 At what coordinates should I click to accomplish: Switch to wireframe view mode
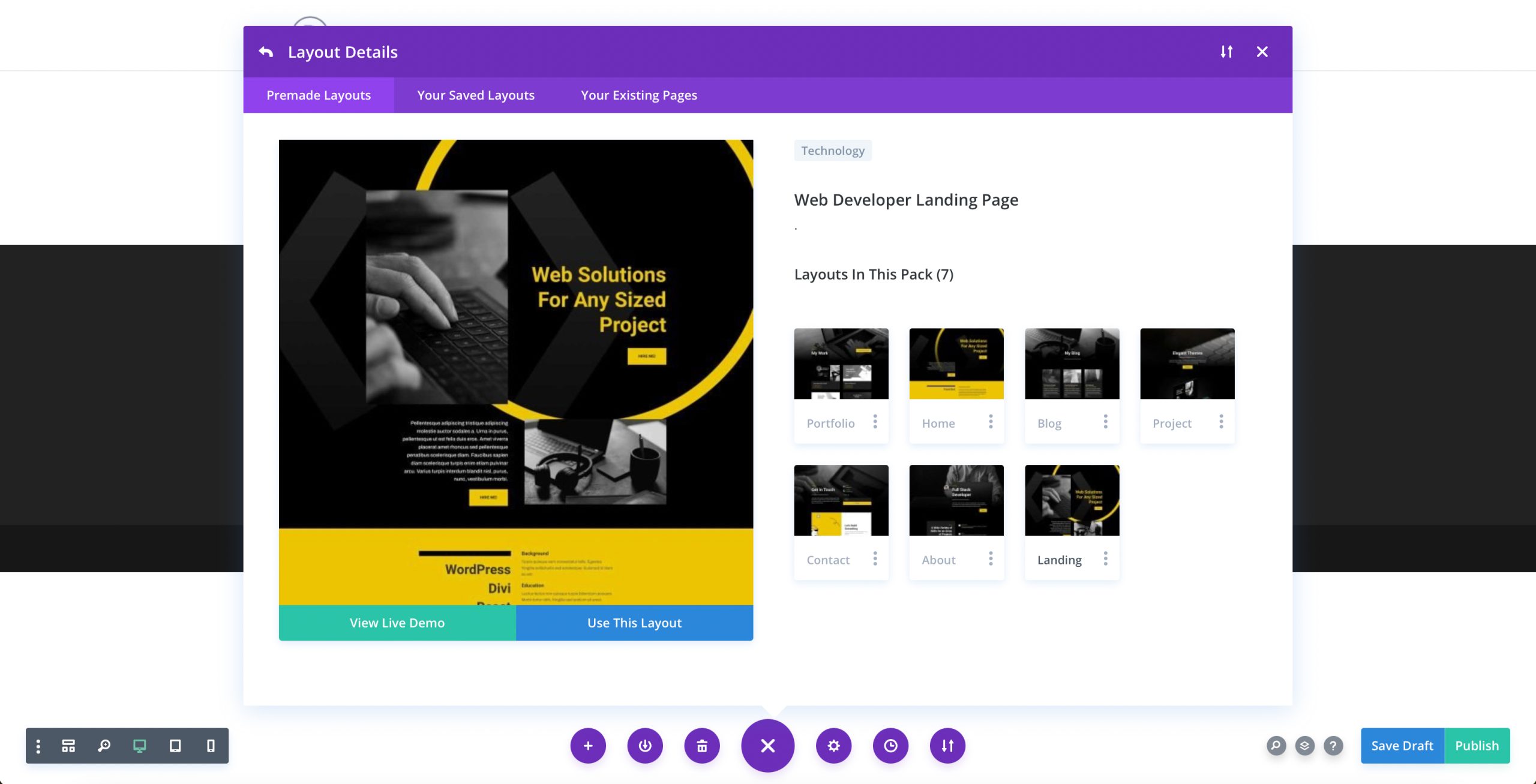click(68, 746)
